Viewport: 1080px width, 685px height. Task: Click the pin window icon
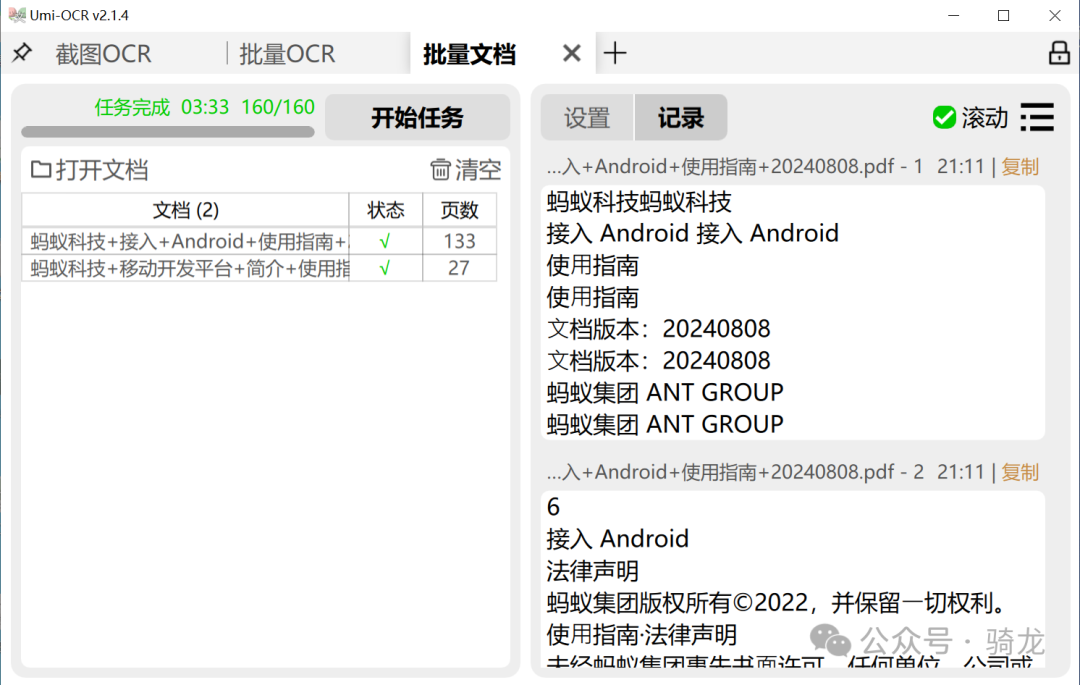click(21, 53)
